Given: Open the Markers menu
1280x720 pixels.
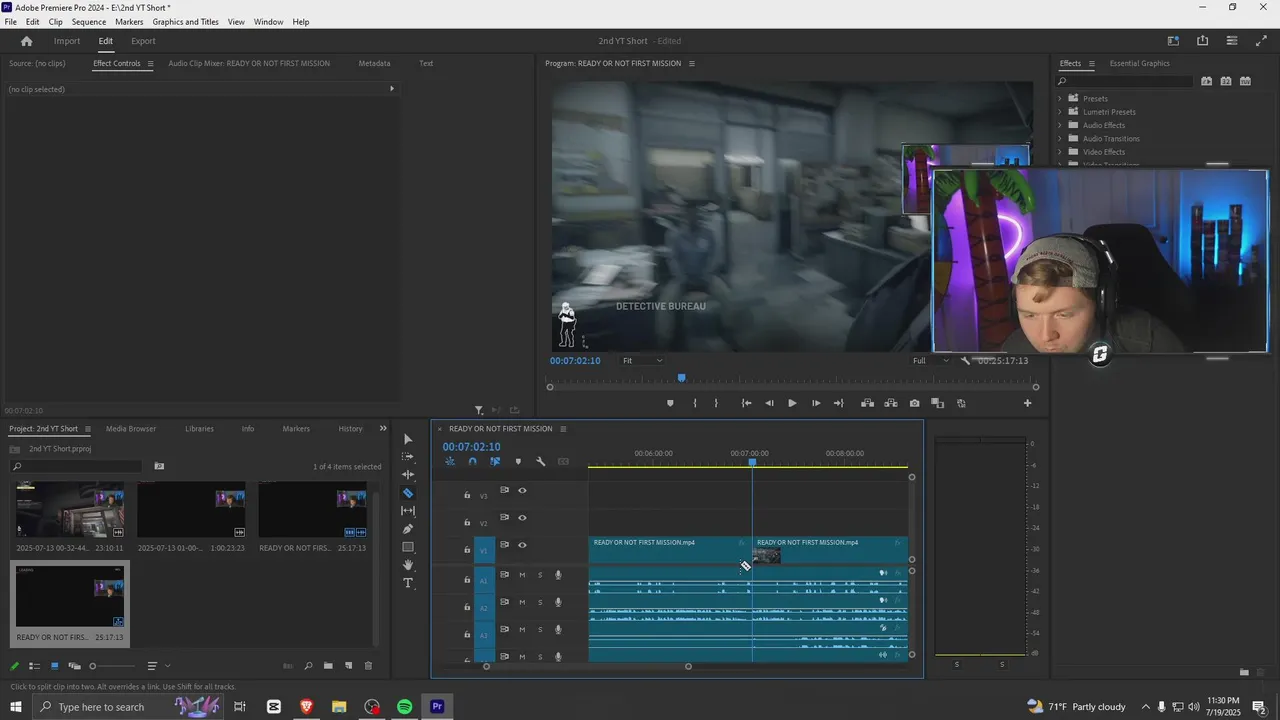Looking at the screenshot, I should 129,22.
